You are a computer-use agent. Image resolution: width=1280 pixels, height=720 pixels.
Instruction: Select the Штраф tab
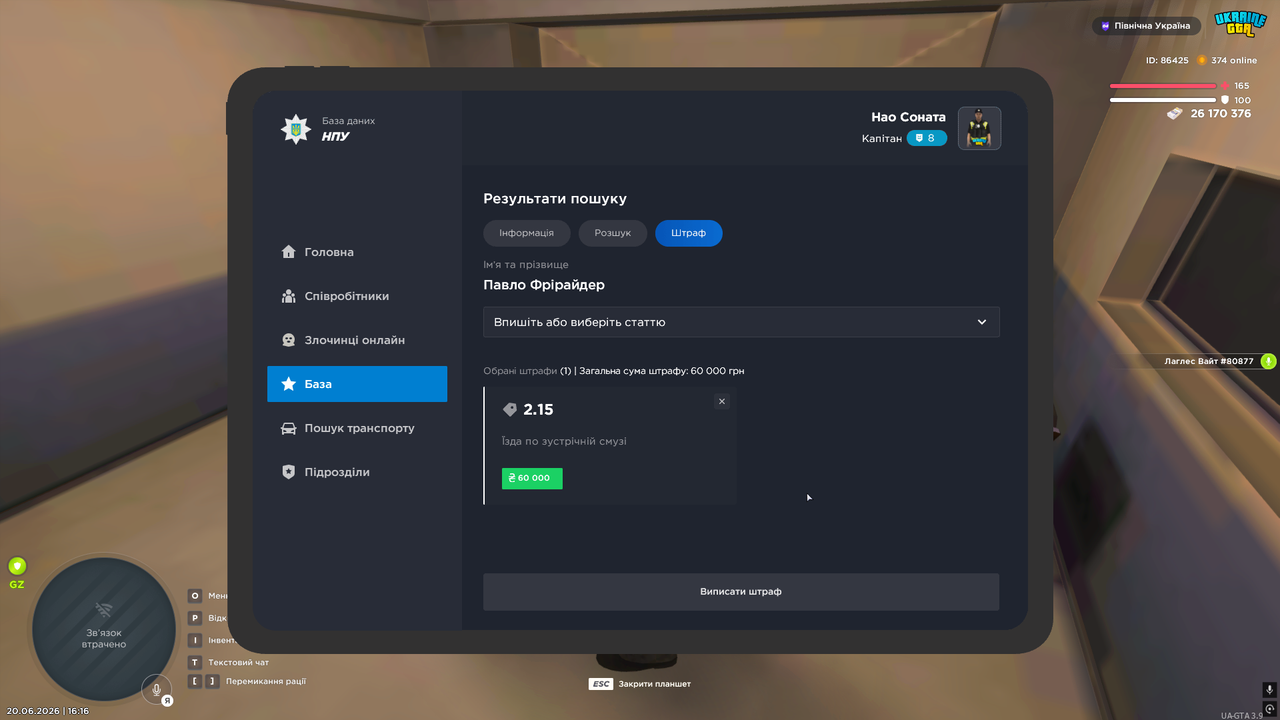click(689, 233)
